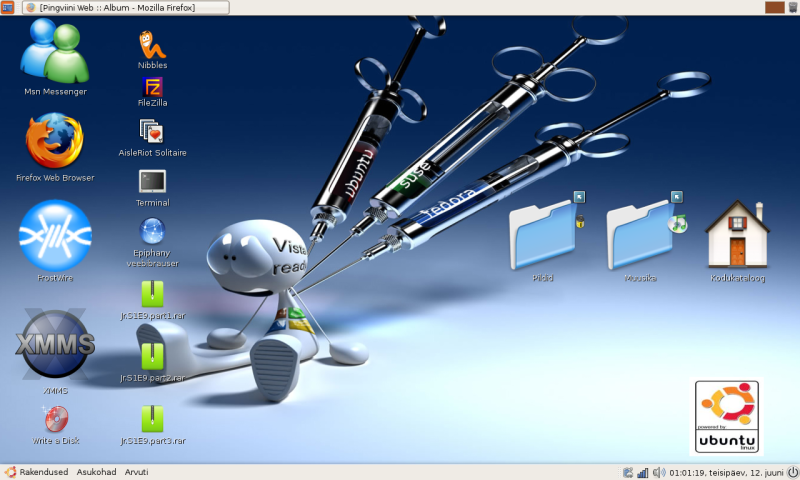Click the workspace switcher in top panel
The height and width of the screenshot is (480, 800).
[774, 7]
